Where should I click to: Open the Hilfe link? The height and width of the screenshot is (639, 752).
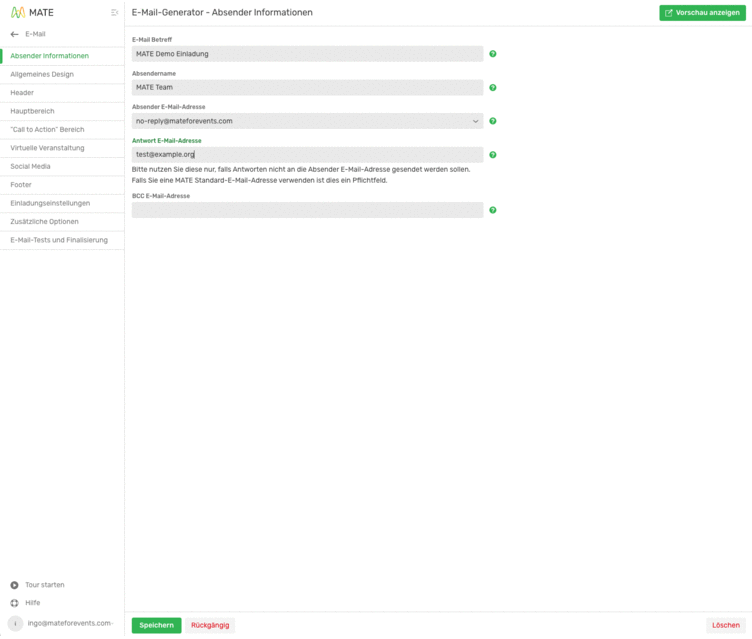tap(33, 603)
